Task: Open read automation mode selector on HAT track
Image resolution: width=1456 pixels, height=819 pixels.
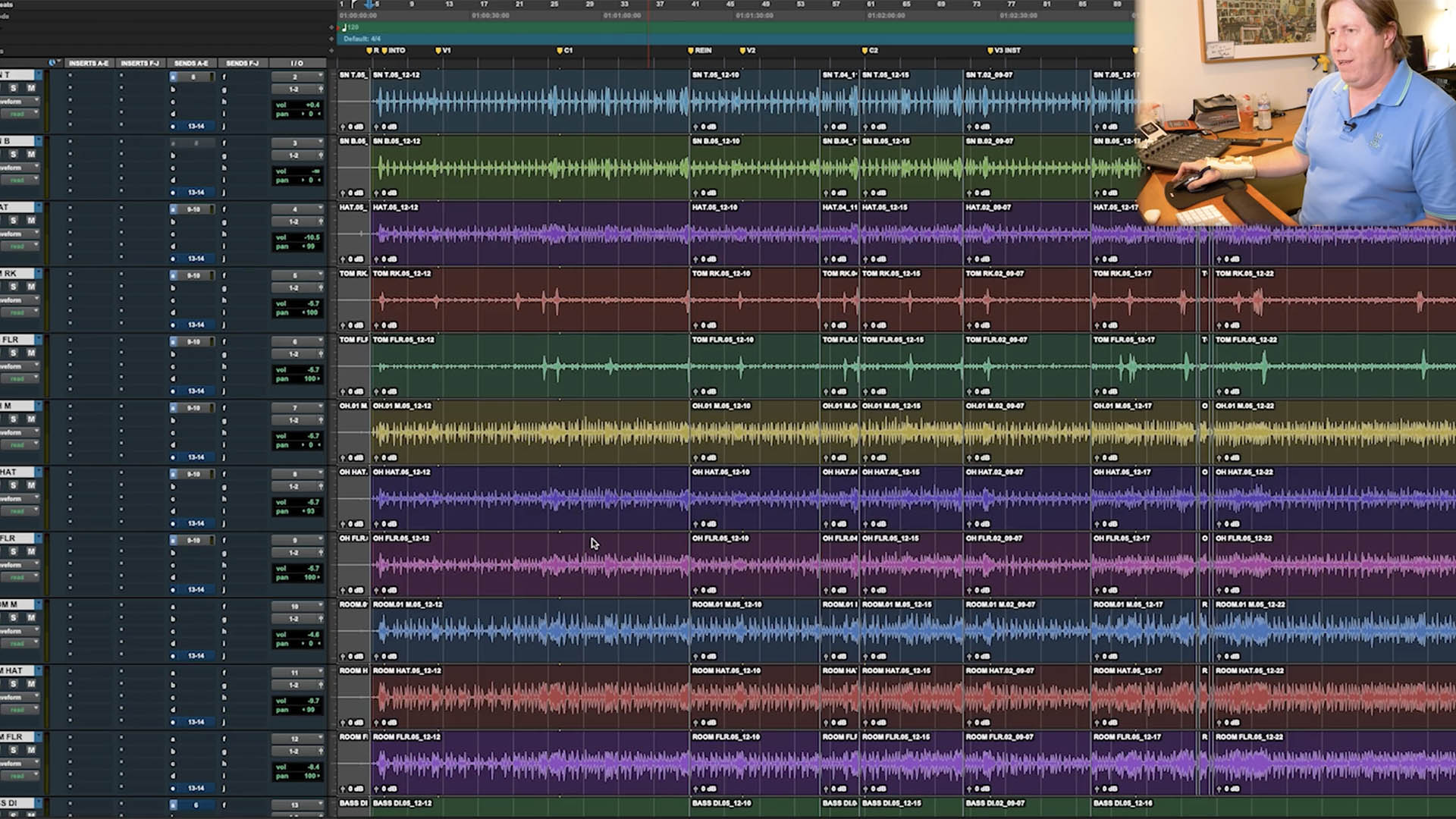Action: [19, 246]
